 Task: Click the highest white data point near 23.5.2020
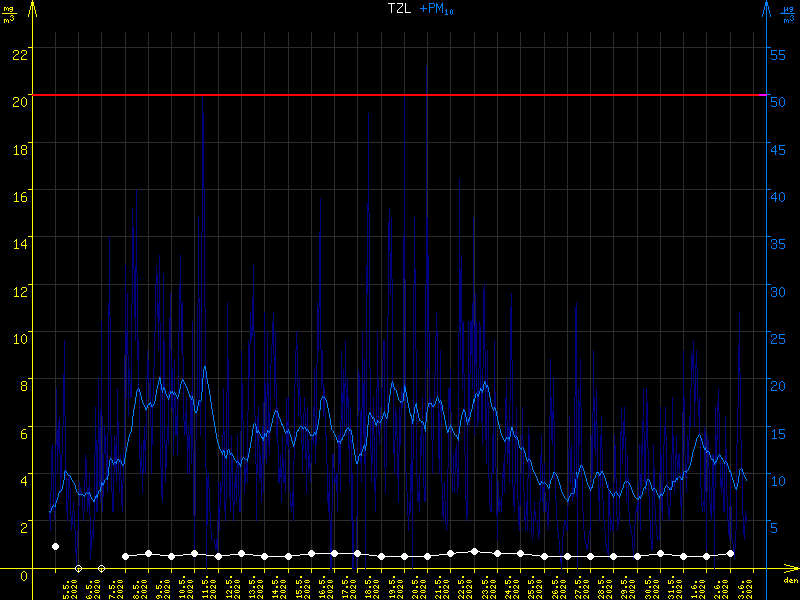point(474,551)
